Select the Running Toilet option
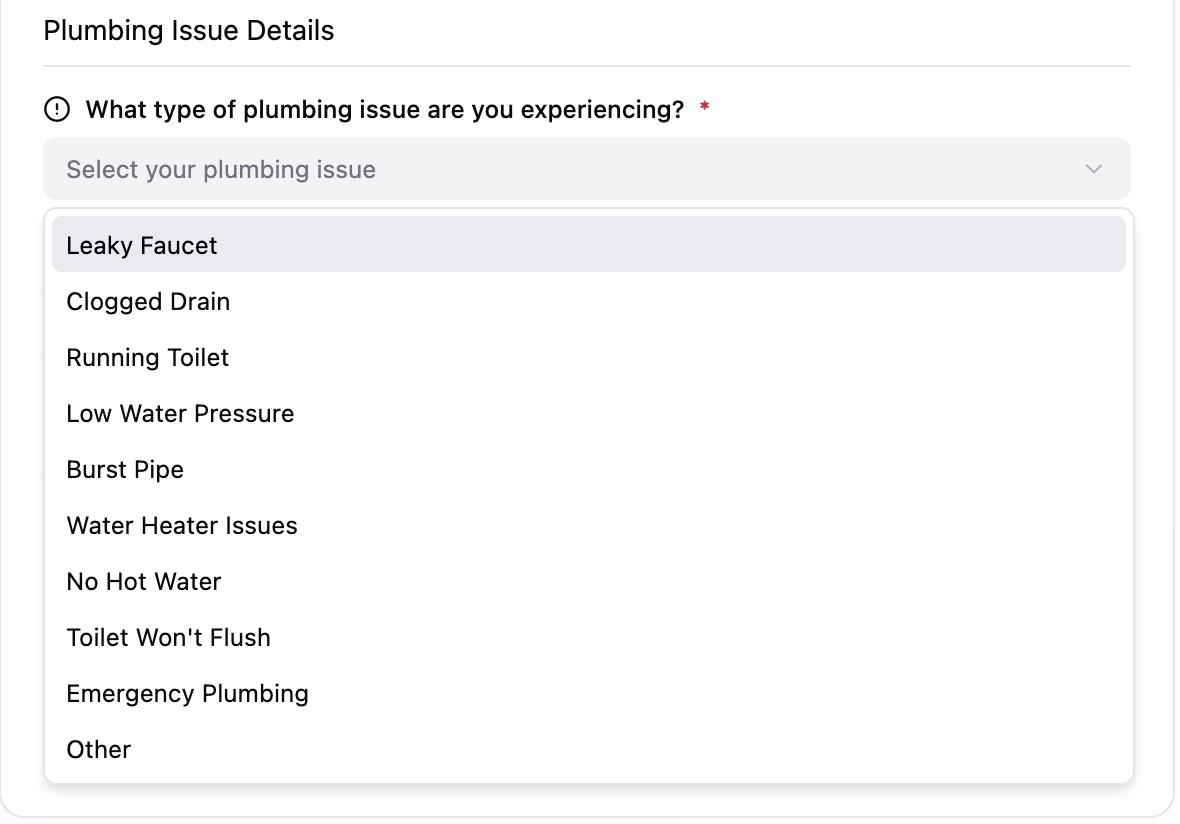Screen dimensions: 1180x824 coord(147,357)
